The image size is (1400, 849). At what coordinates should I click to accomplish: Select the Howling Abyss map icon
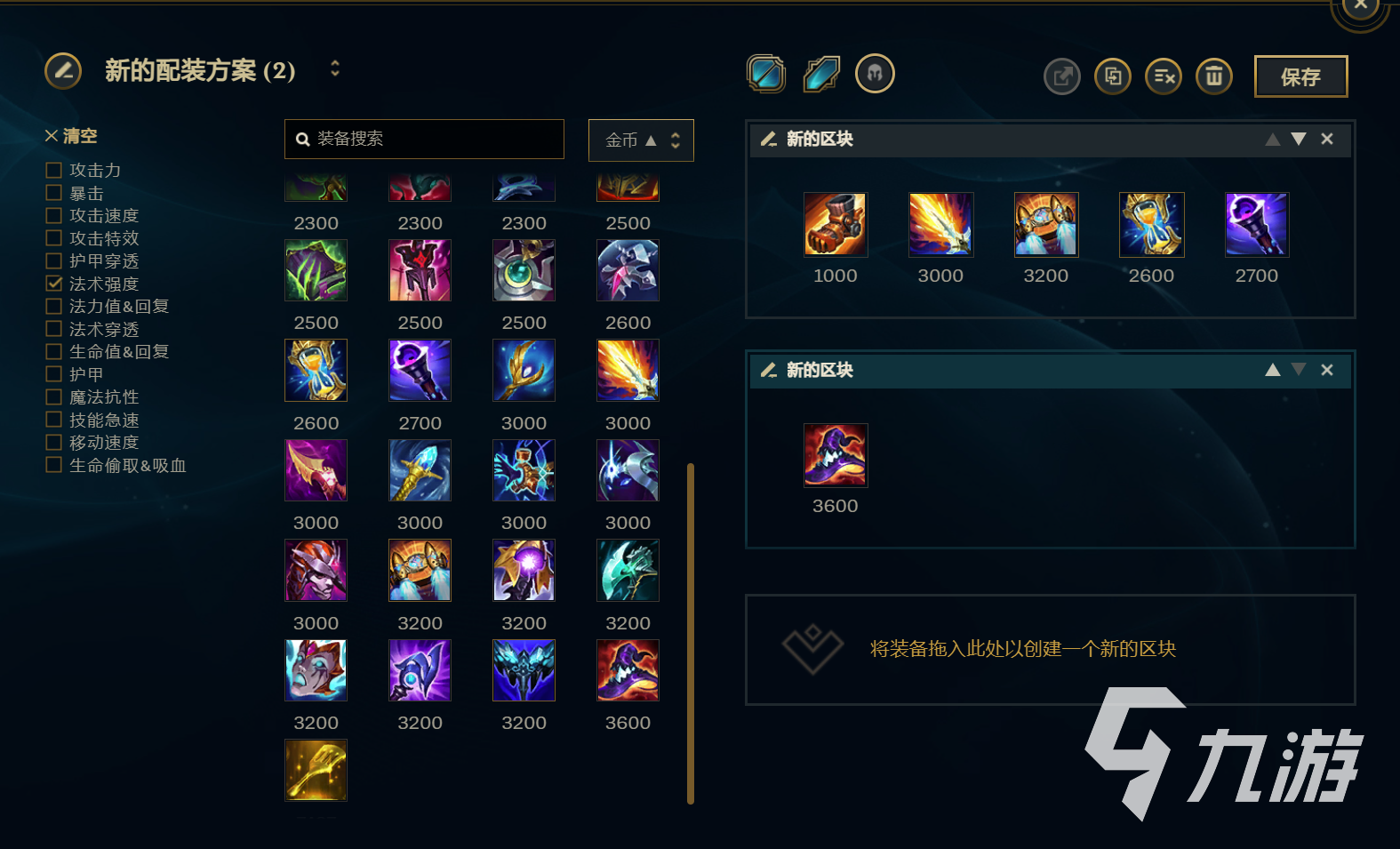[821, 74]
